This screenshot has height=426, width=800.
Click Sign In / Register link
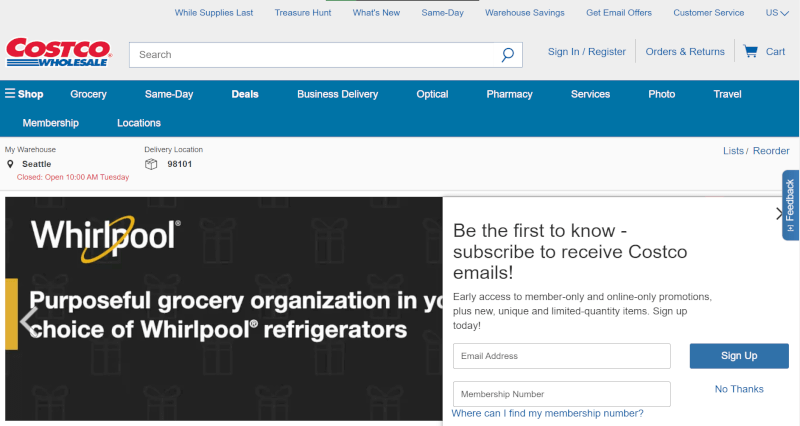click(x=586, y=52)
